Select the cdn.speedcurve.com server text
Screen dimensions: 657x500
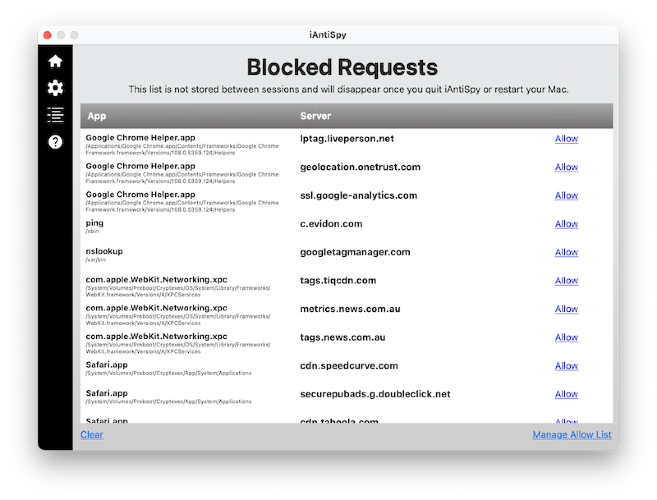point(349,366)
